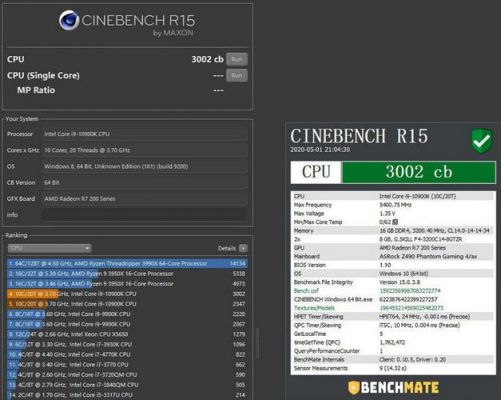Select the Threadripper 3990X ranking entry
Viewport: 501px width, 400px height.
pyautogui.click(x=127, y=264)
